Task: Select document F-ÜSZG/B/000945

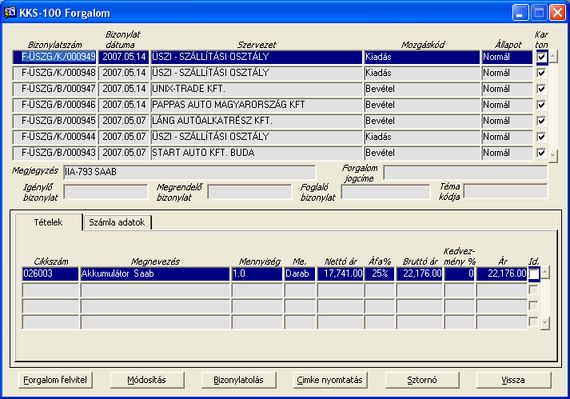Action: 55,121
